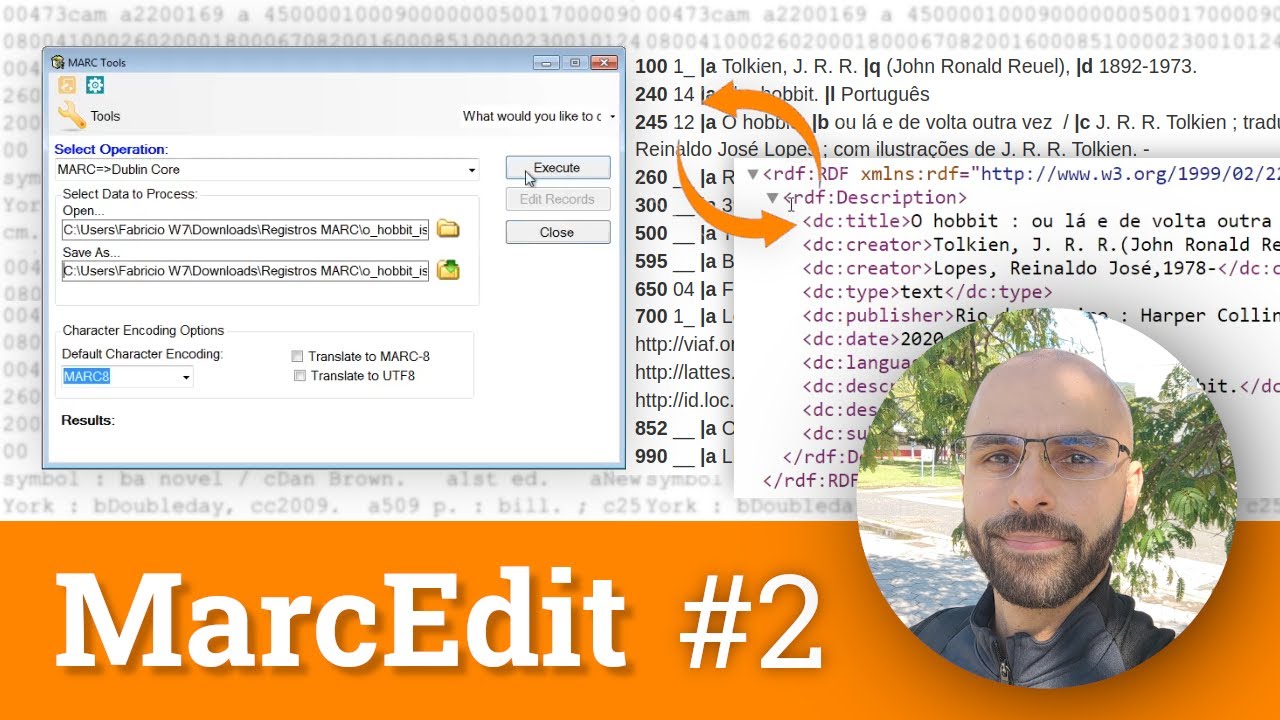The height and width of the screenshot is (720, 1280).
Task: Collapse the rdf:Description node in the XML view
Action: 773,198
